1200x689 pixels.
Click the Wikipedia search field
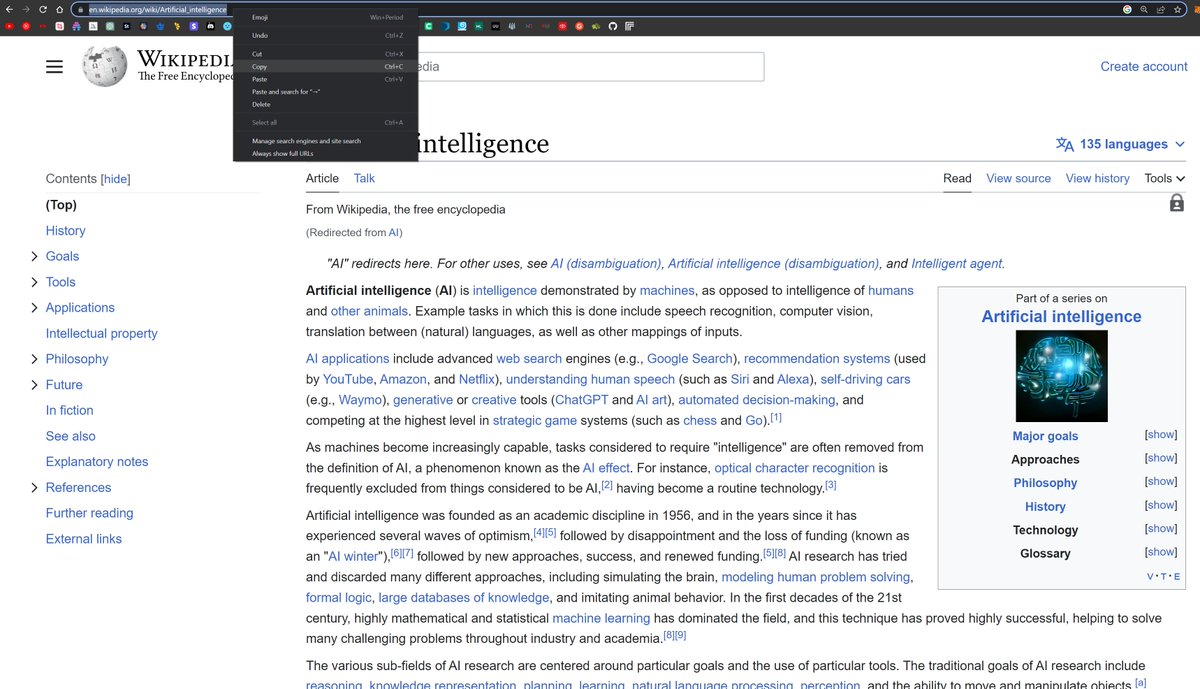click(x=590, y=67)
